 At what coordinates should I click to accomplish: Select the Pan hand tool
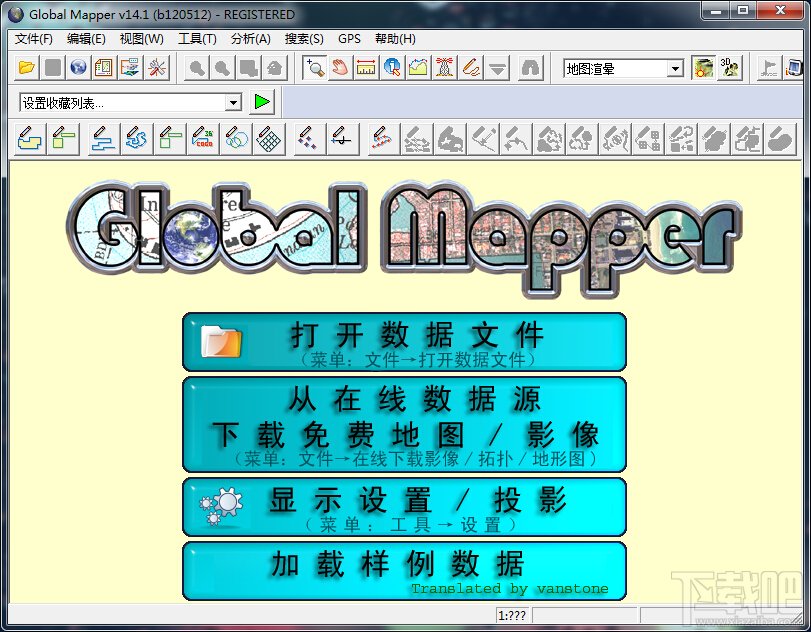[340, 68]
